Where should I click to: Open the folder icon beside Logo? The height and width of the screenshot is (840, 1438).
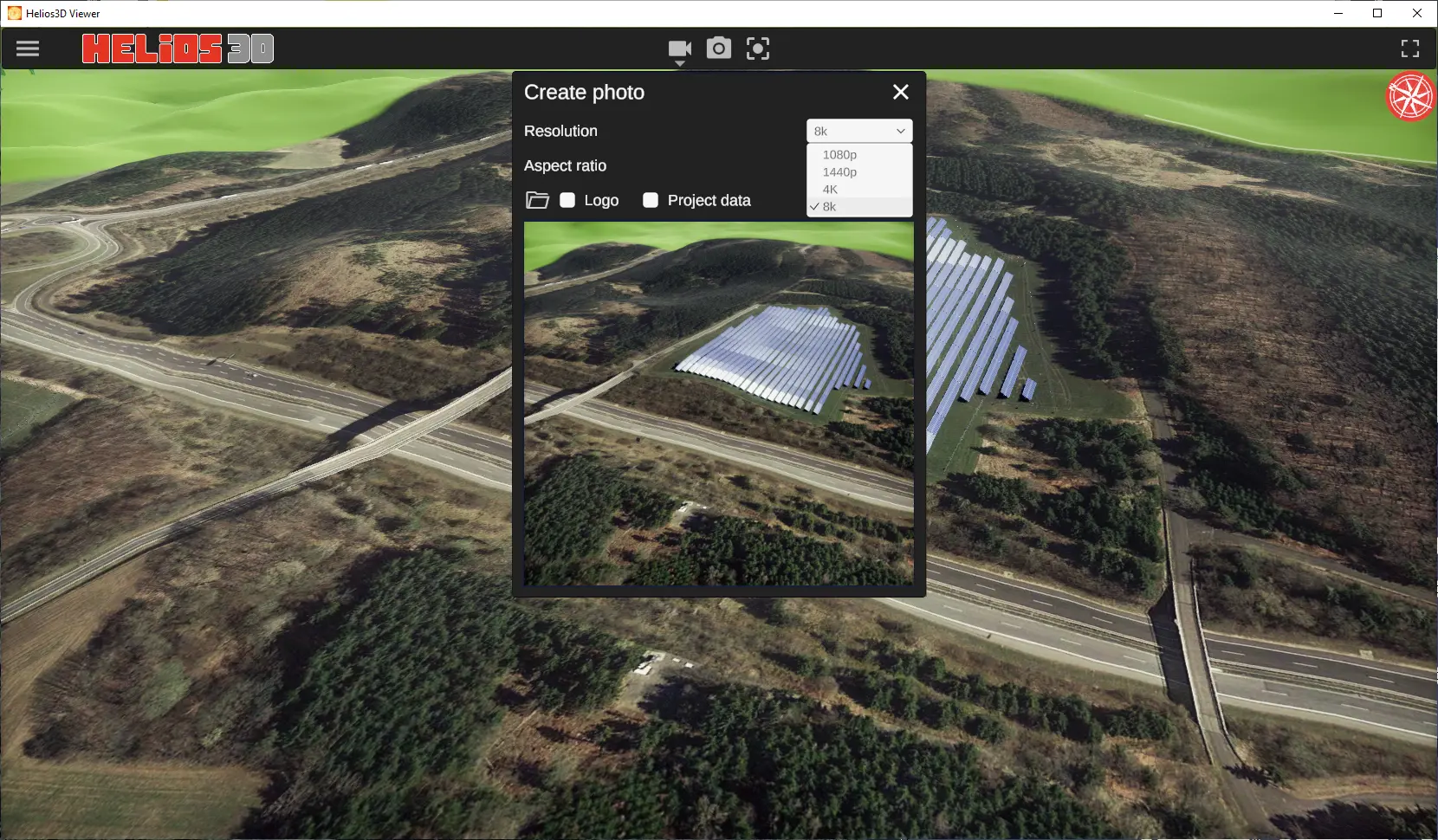click(537, 200)
